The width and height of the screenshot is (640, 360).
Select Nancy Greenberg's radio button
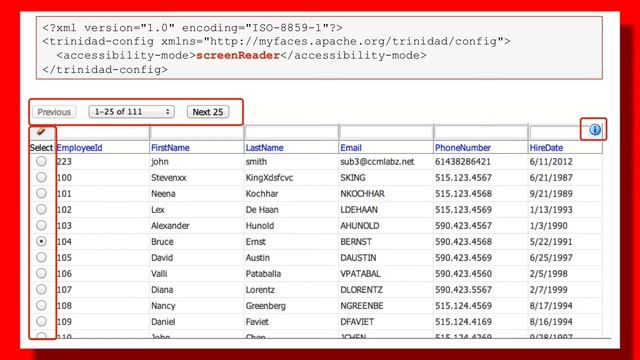coord(41,305)
